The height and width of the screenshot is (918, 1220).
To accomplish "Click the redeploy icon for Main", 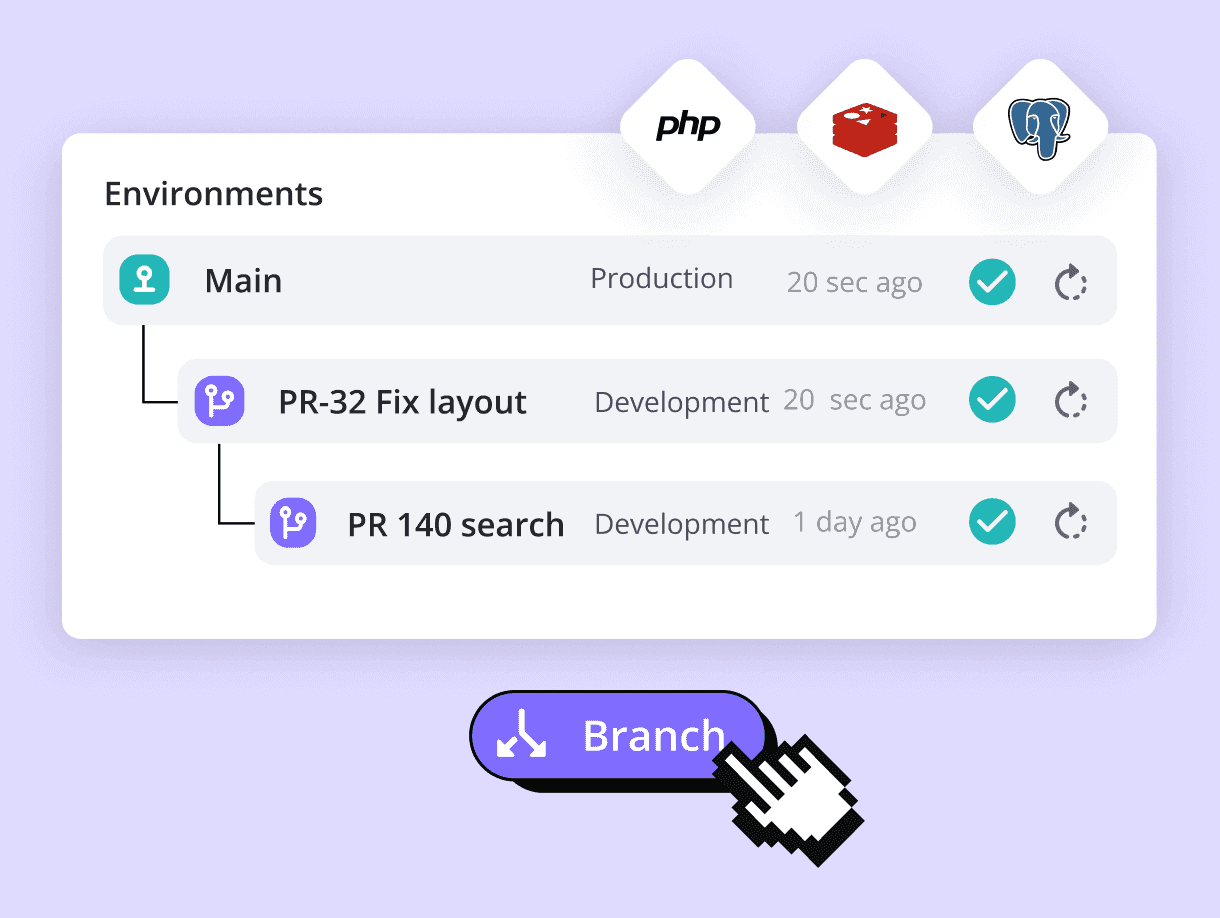I will 1071,283.
